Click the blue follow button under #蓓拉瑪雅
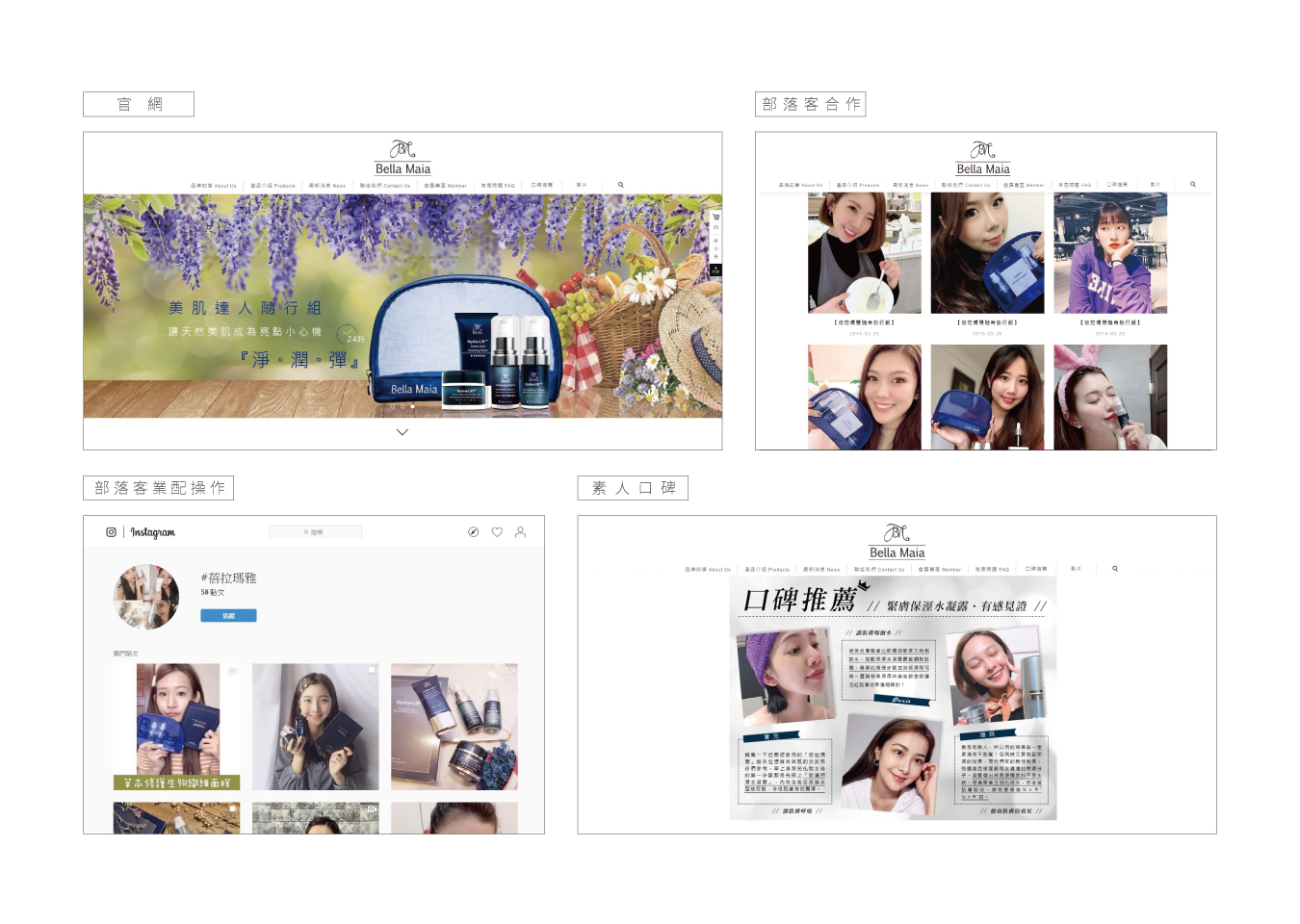 pyautogui.click(x=228, y=616)
